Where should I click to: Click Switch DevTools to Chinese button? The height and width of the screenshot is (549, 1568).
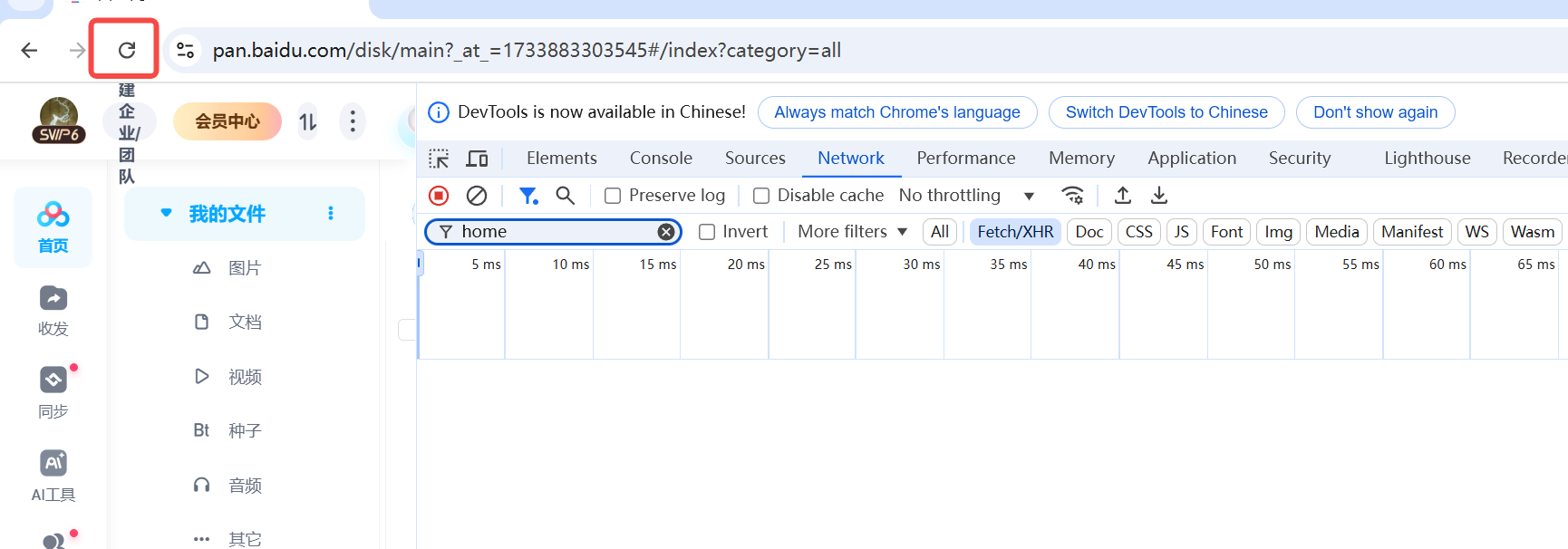1166,112
